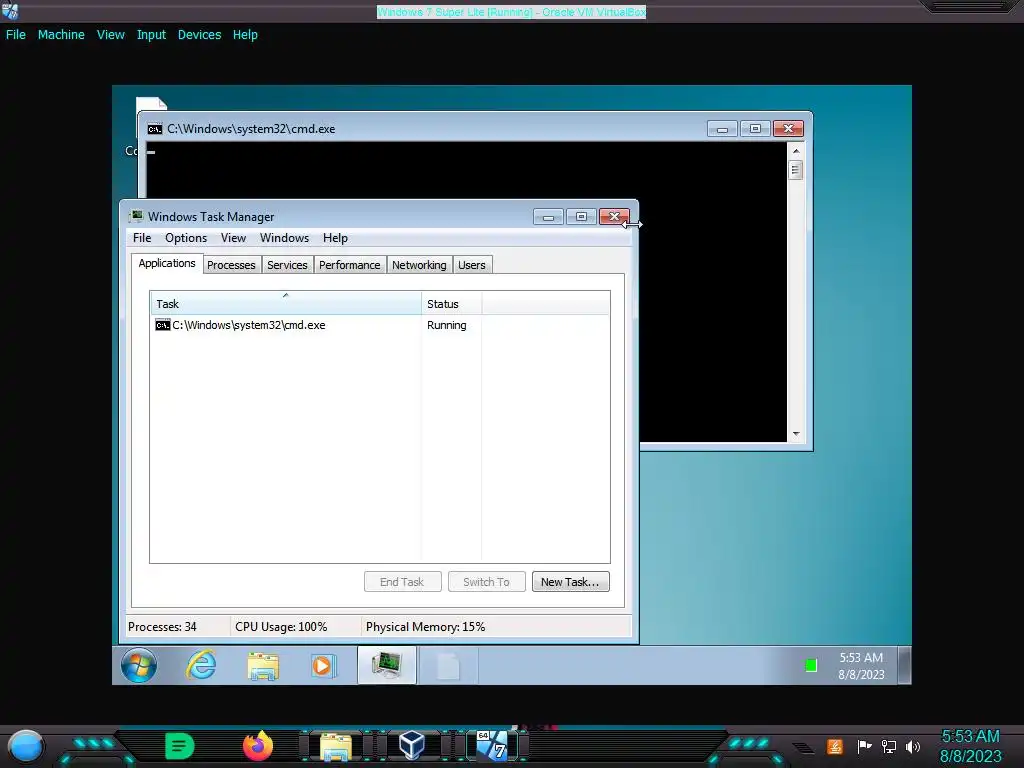Open Task Manager View menu
This screenshot has width=1024, height=768.
[x=233, y=238]
